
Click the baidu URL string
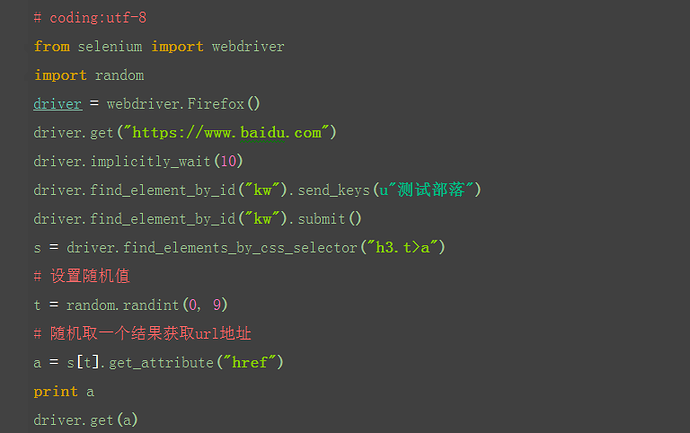227,132
